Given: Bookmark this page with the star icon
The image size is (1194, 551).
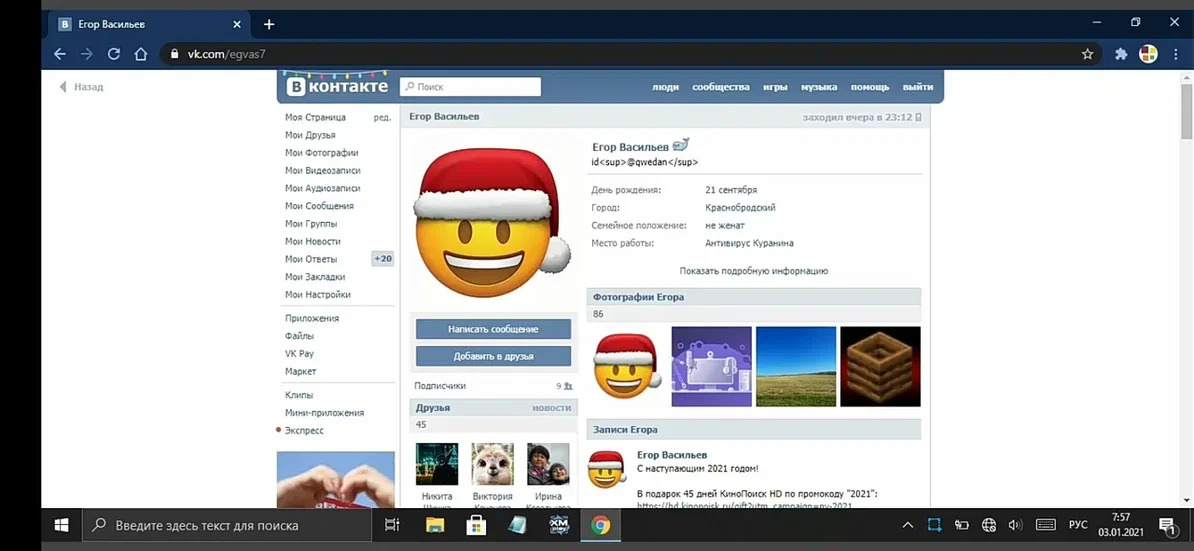Looking at the screenshot, I should click(1088, 54).
